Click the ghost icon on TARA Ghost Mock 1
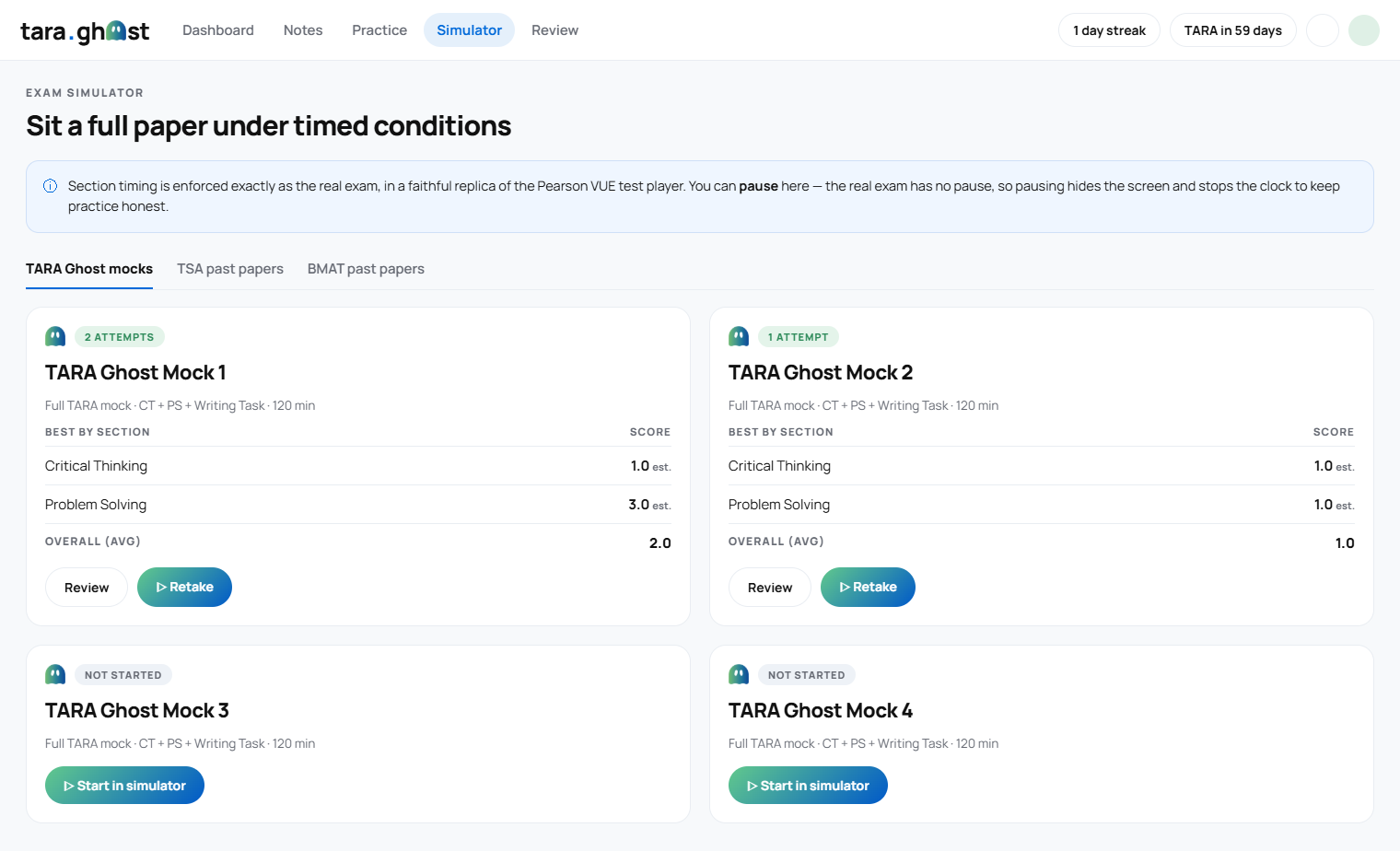This screenshot has width=1400, height=851. 55,336
